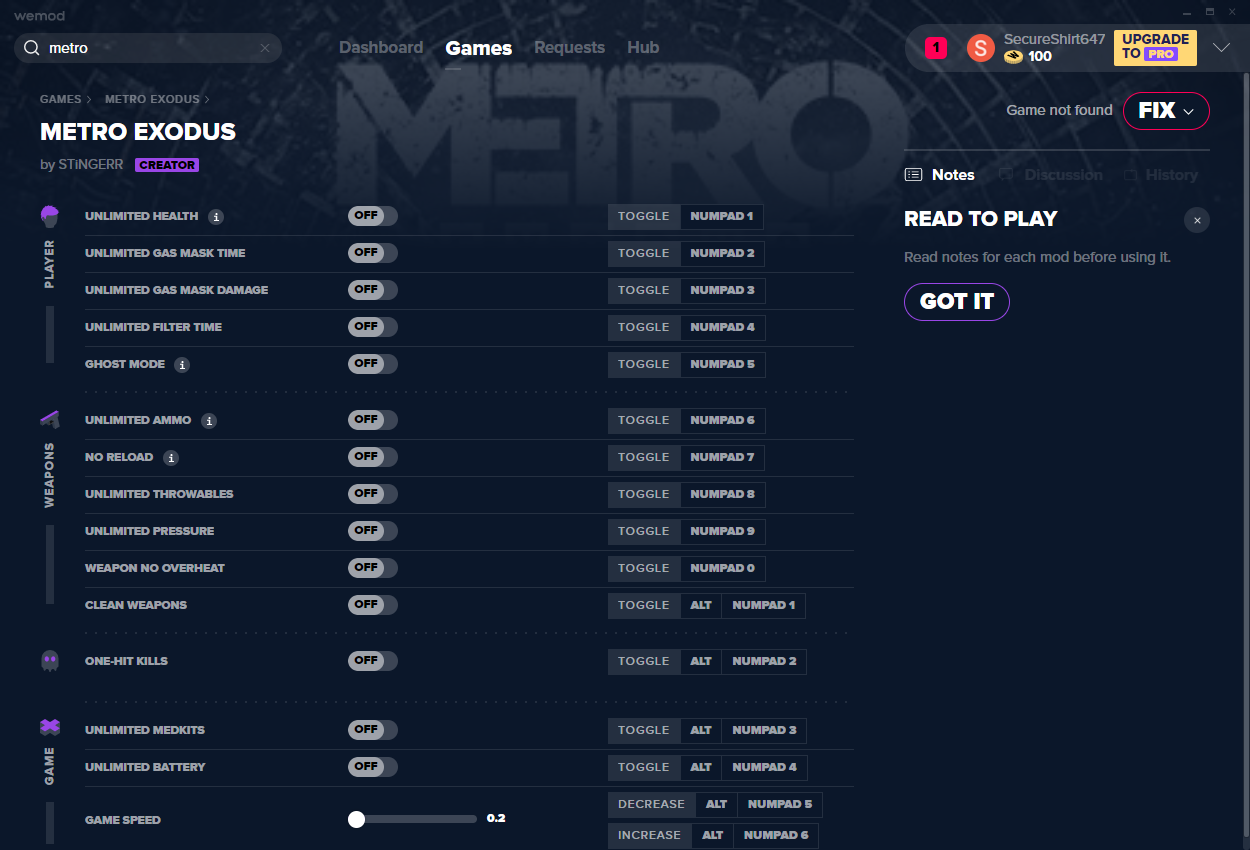Click the NUMPAD 1 hotkey for Unlimited Health
This screenshot has width=1250, height=850.
[721, 216]
